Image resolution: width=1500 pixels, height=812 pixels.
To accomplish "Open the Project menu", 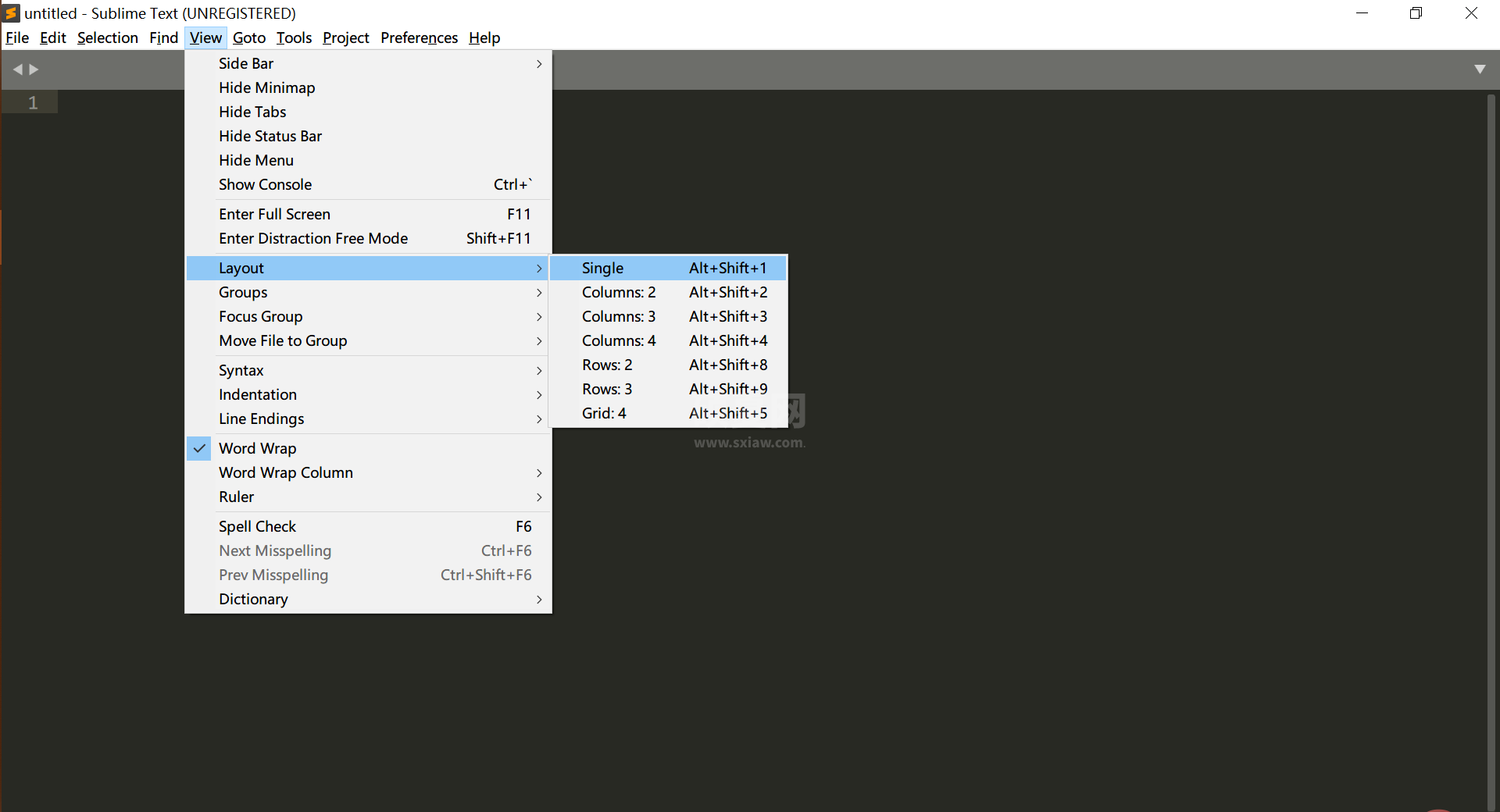I will coord(346,37).
